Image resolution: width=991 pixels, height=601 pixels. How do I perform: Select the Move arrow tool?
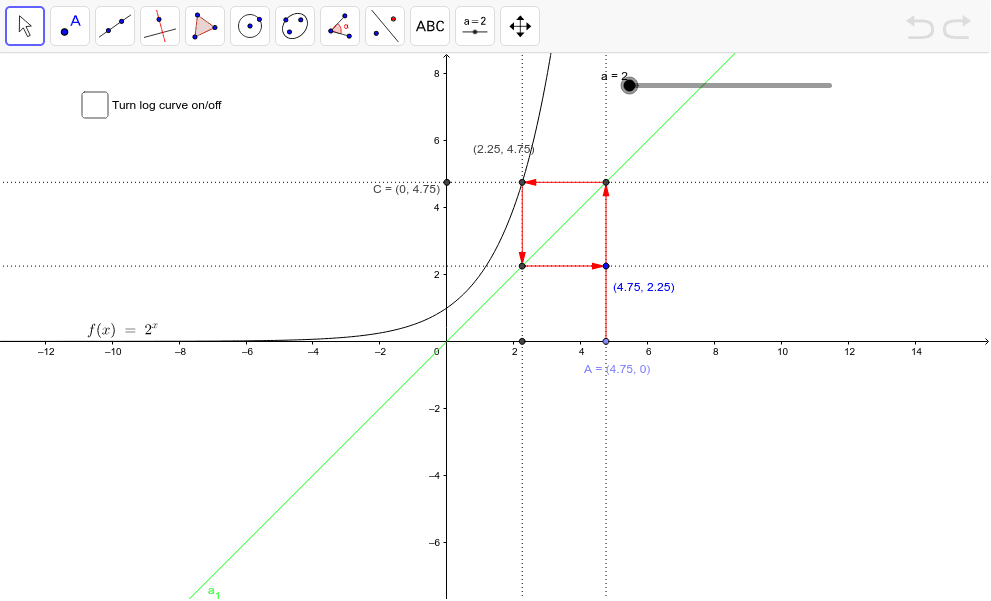(25, 26)
